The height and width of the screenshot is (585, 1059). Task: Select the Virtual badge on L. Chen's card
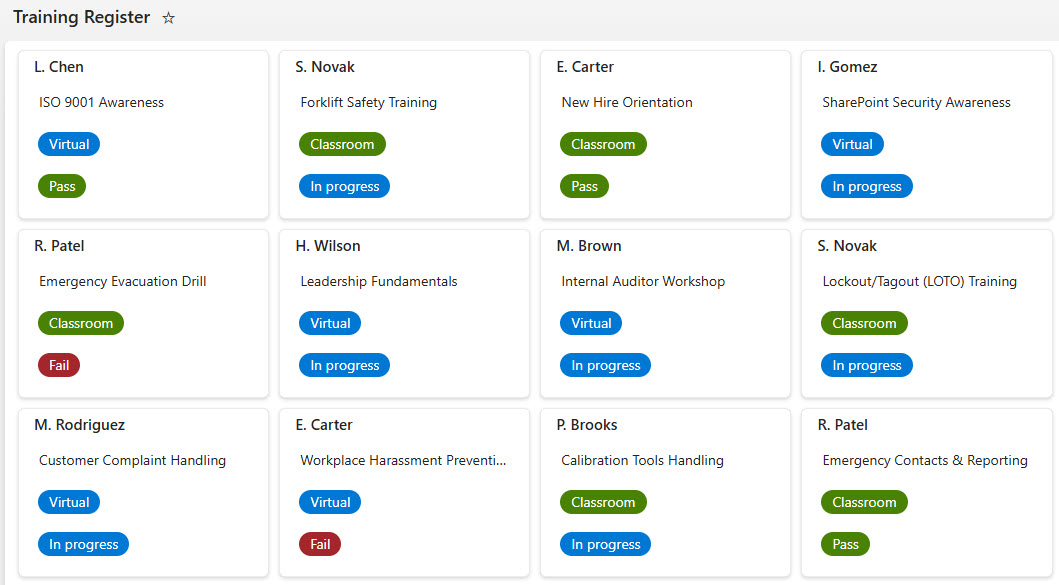(x=68, y=143)
